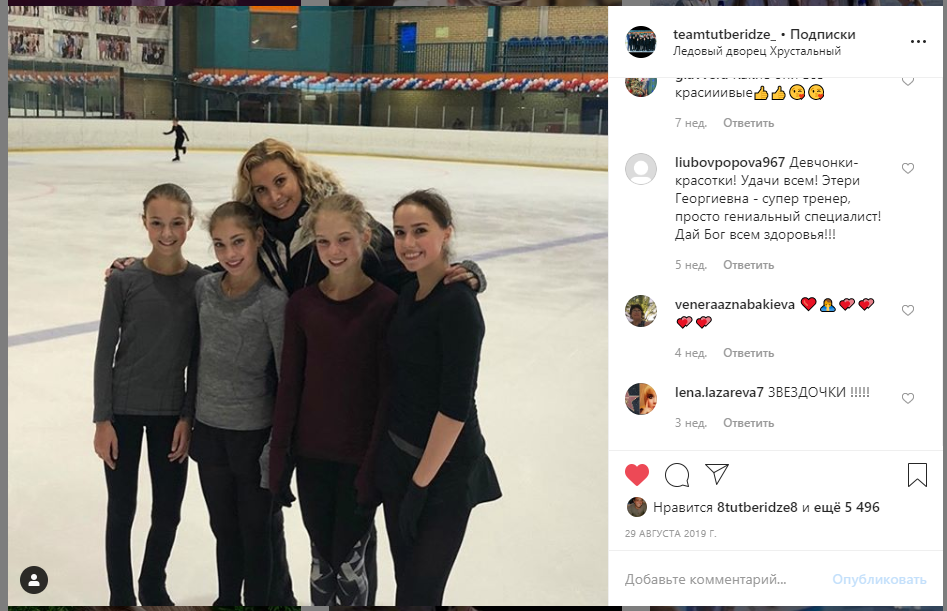This screenshot has height=611, width=947.
Task: Click the Подписки following button
Action: click(823, 34)
